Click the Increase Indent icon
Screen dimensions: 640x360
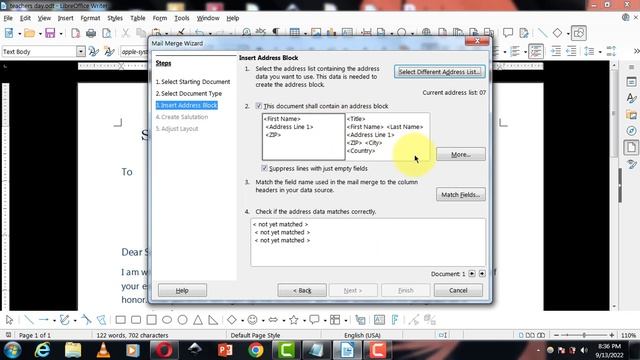click(556, 51)
